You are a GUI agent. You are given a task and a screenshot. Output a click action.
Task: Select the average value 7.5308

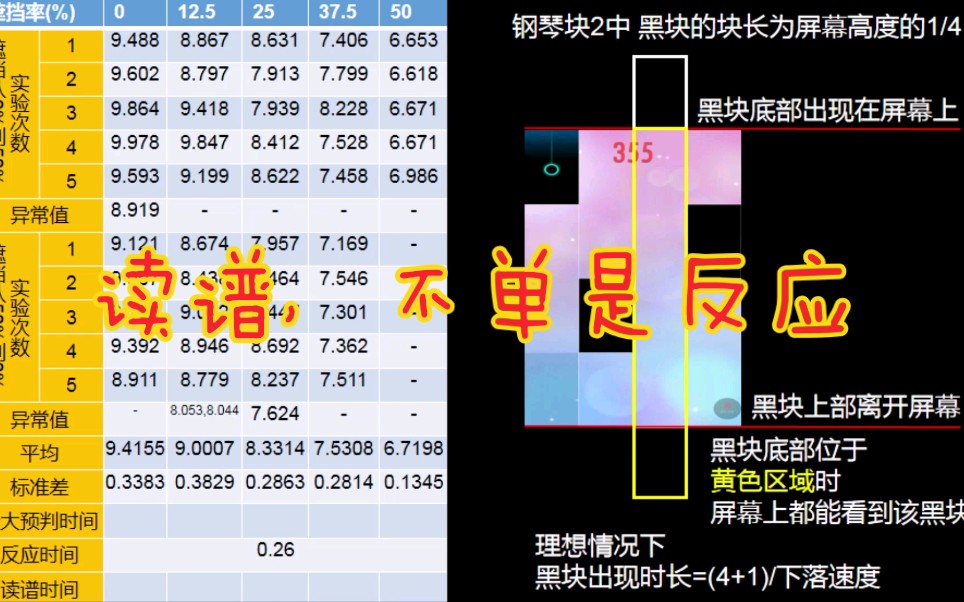[343, 449]
